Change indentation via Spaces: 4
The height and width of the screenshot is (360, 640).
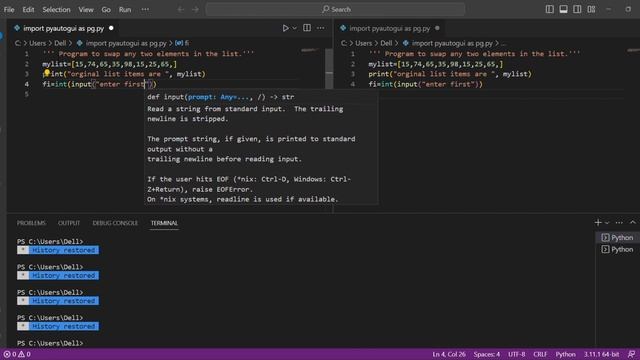(487, 354)
